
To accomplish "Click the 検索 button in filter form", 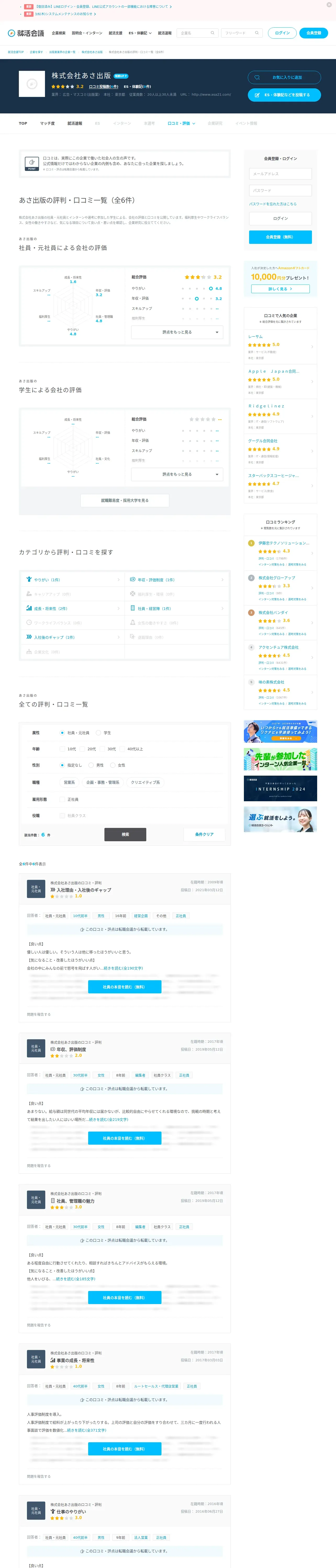I will tap(125, 834).
